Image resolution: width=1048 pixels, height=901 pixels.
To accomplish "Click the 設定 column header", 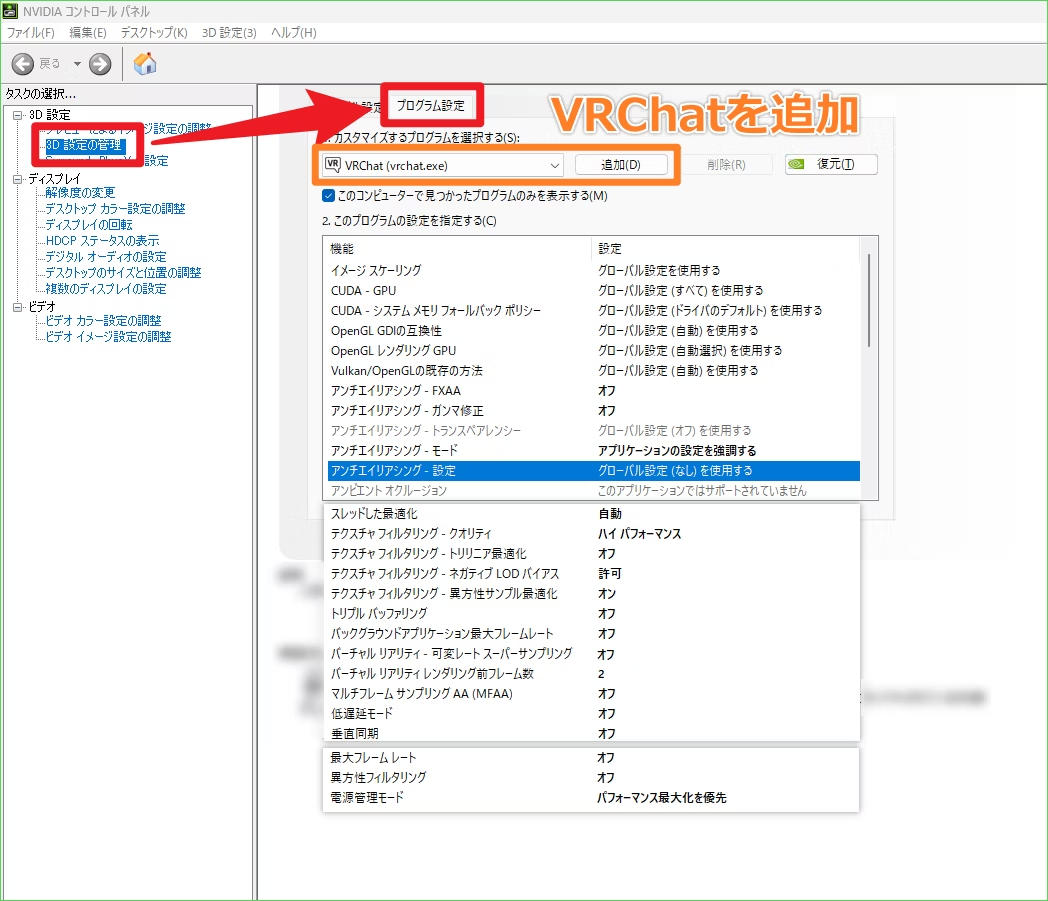I will 726,249.
